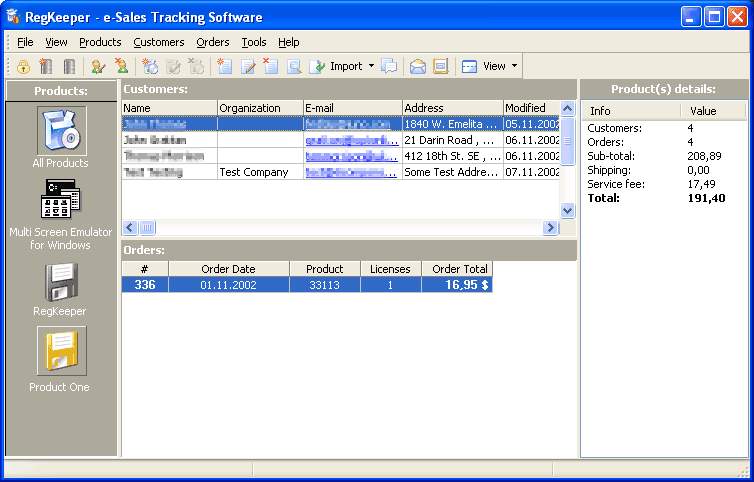This screenshot has height=482, width=754.
Task: Open the Tools menu
Action: (x=254, y=42)
